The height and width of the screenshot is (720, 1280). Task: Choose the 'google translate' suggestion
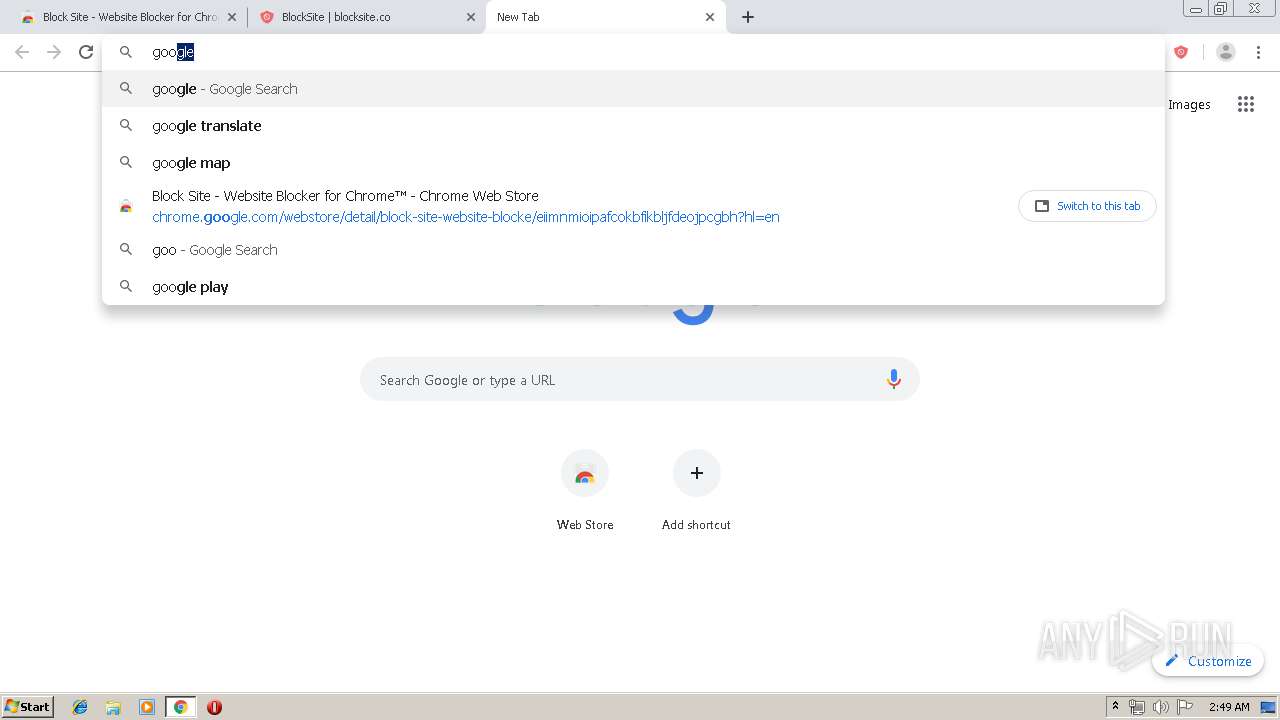tap(633, 126)
